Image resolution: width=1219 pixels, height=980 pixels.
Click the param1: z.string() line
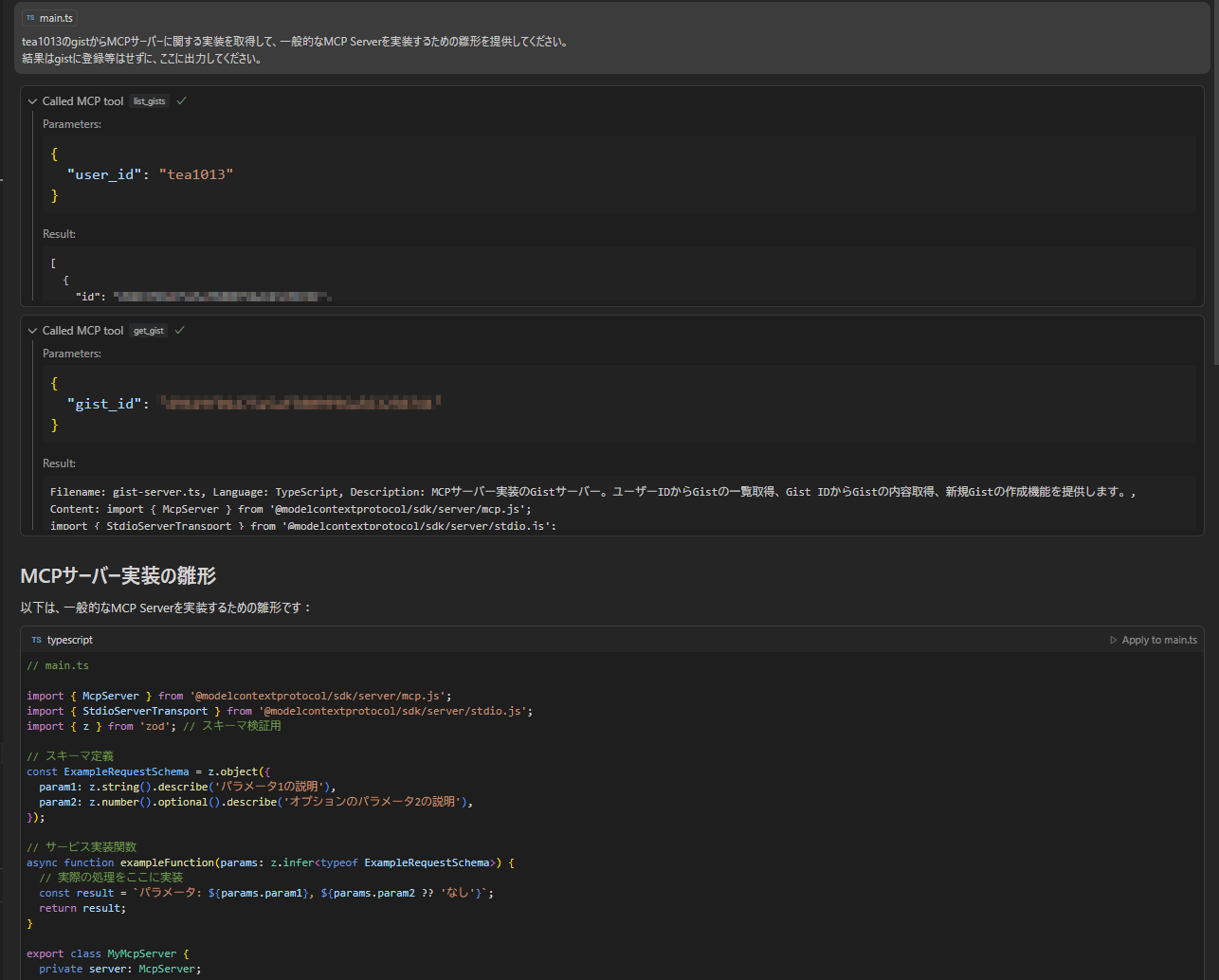tap(188, 787)
